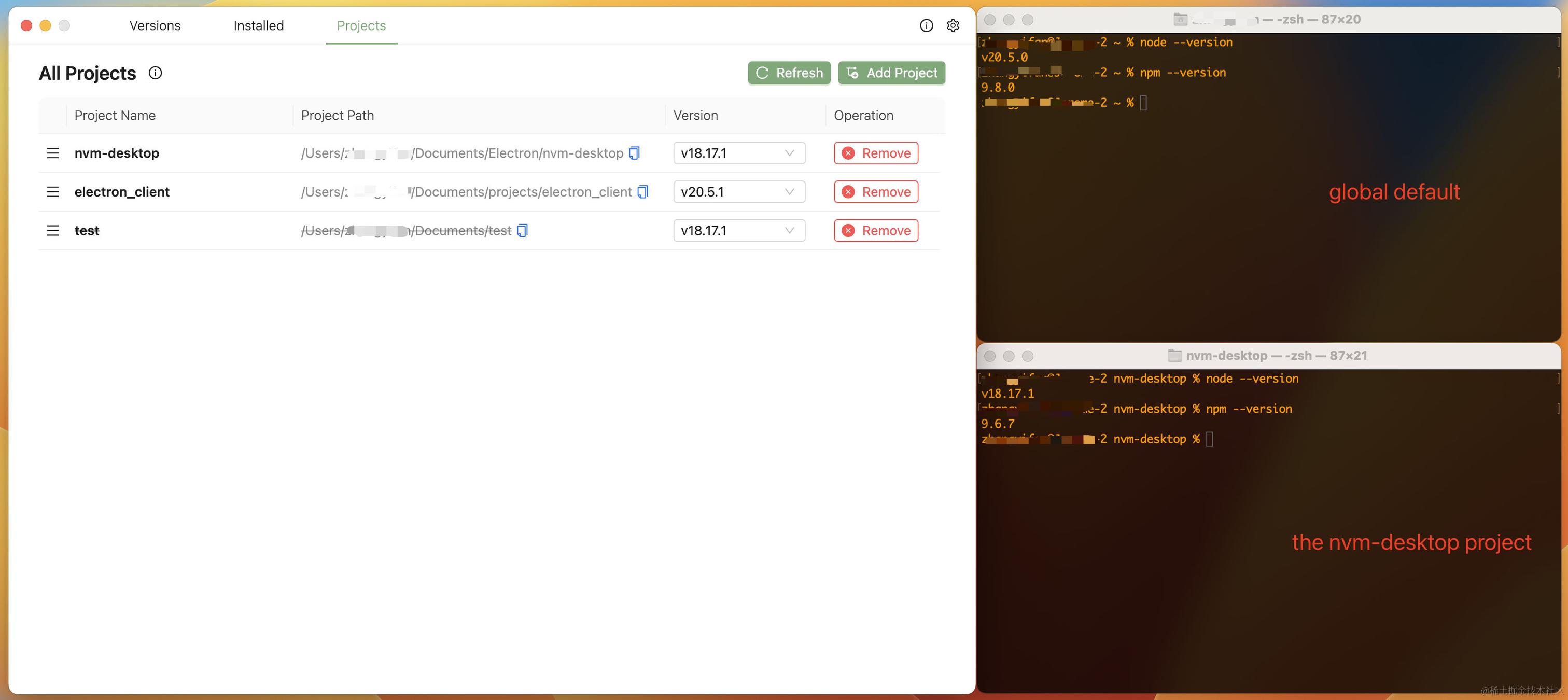
Task: Open version dropdown for test project
Action: [738, 231]
